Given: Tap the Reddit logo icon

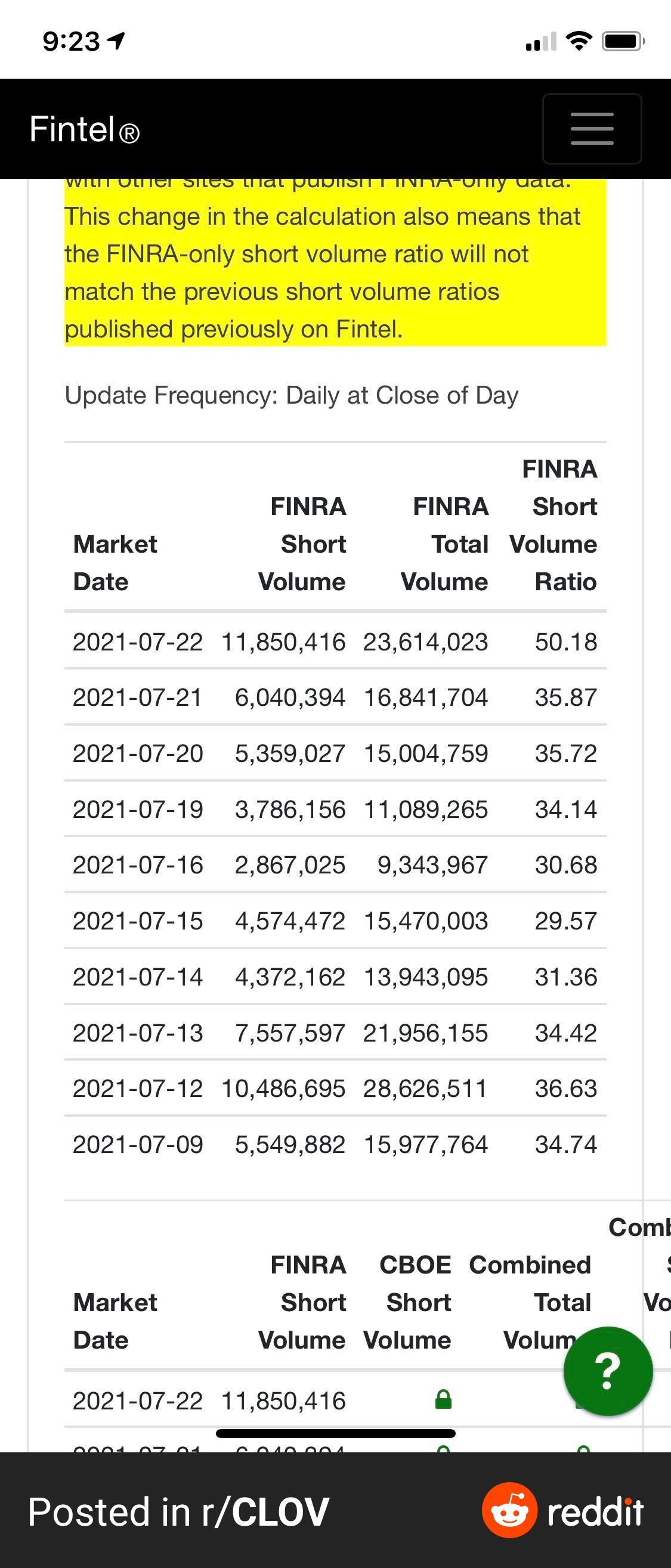Looking at the screenshot, I should 509,1511.
